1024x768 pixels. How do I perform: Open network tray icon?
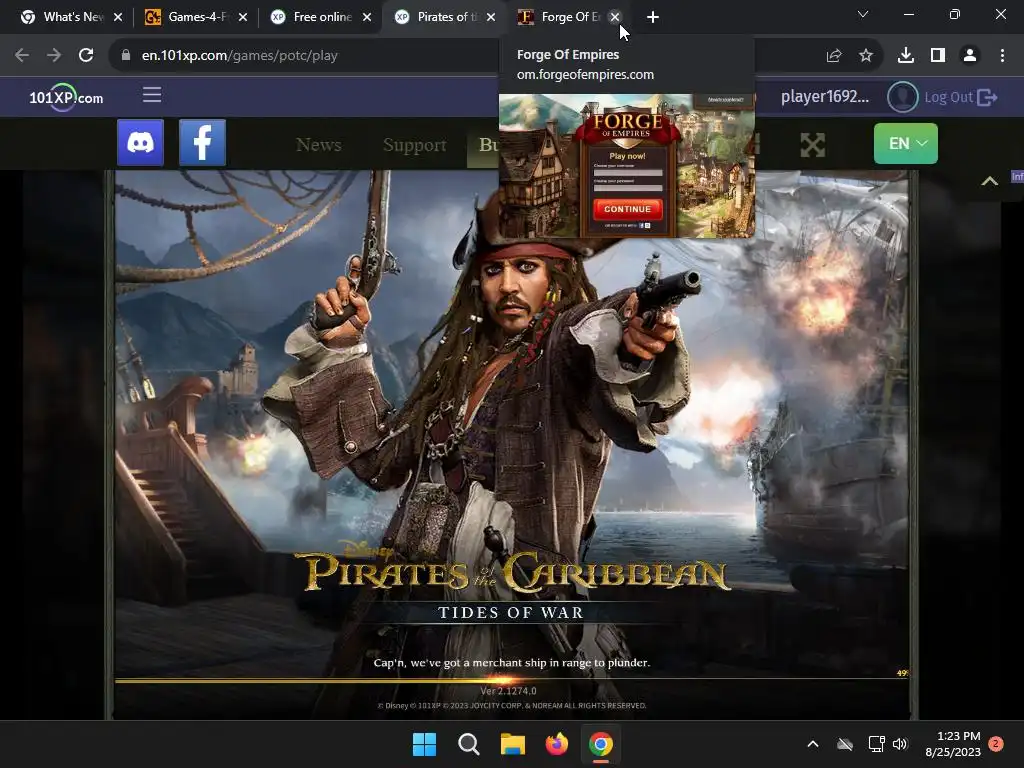(876, 744)
